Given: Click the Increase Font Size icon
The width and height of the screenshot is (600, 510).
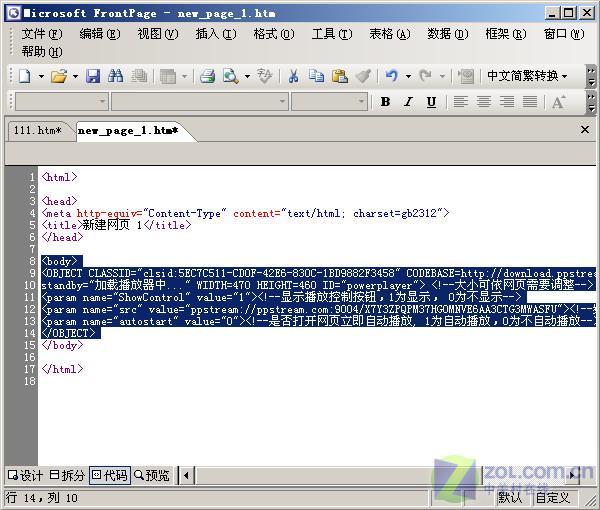Looking at the screenshot, I should (x=558, y=101).
